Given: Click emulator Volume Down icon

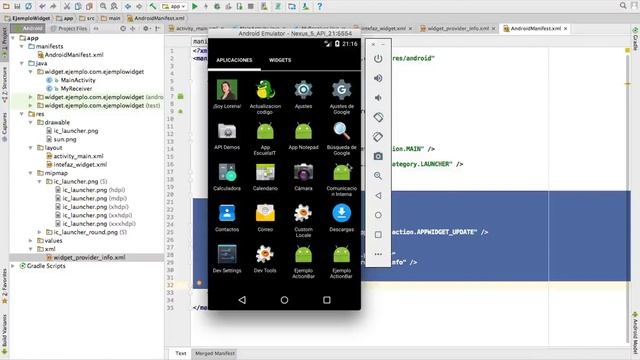Looking at the screenshot, I should click(378, 98).
